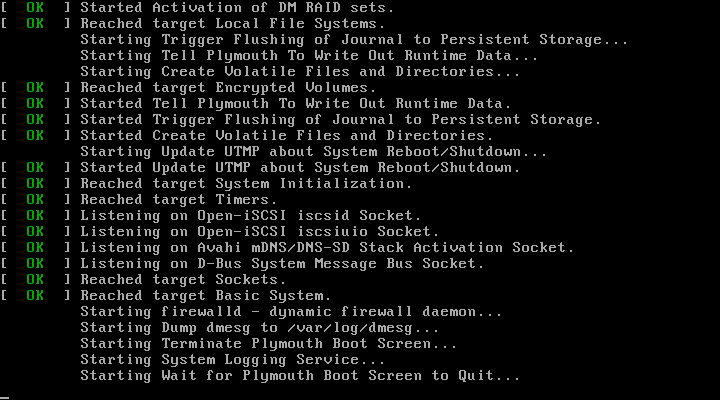
Task: Select the 'D-Bus System Message Bus Socket' line
Action: (242, 264)
